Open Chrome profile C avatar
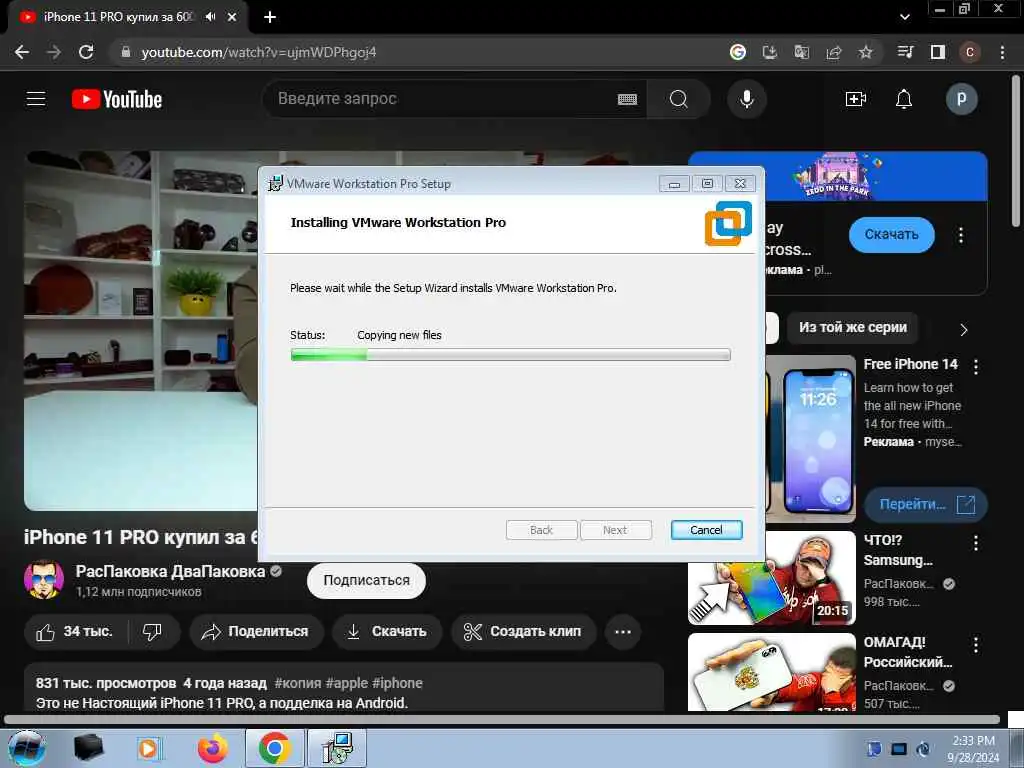Image resolution: width=1024 pixels, height=768 pixels. click(969, 52)
